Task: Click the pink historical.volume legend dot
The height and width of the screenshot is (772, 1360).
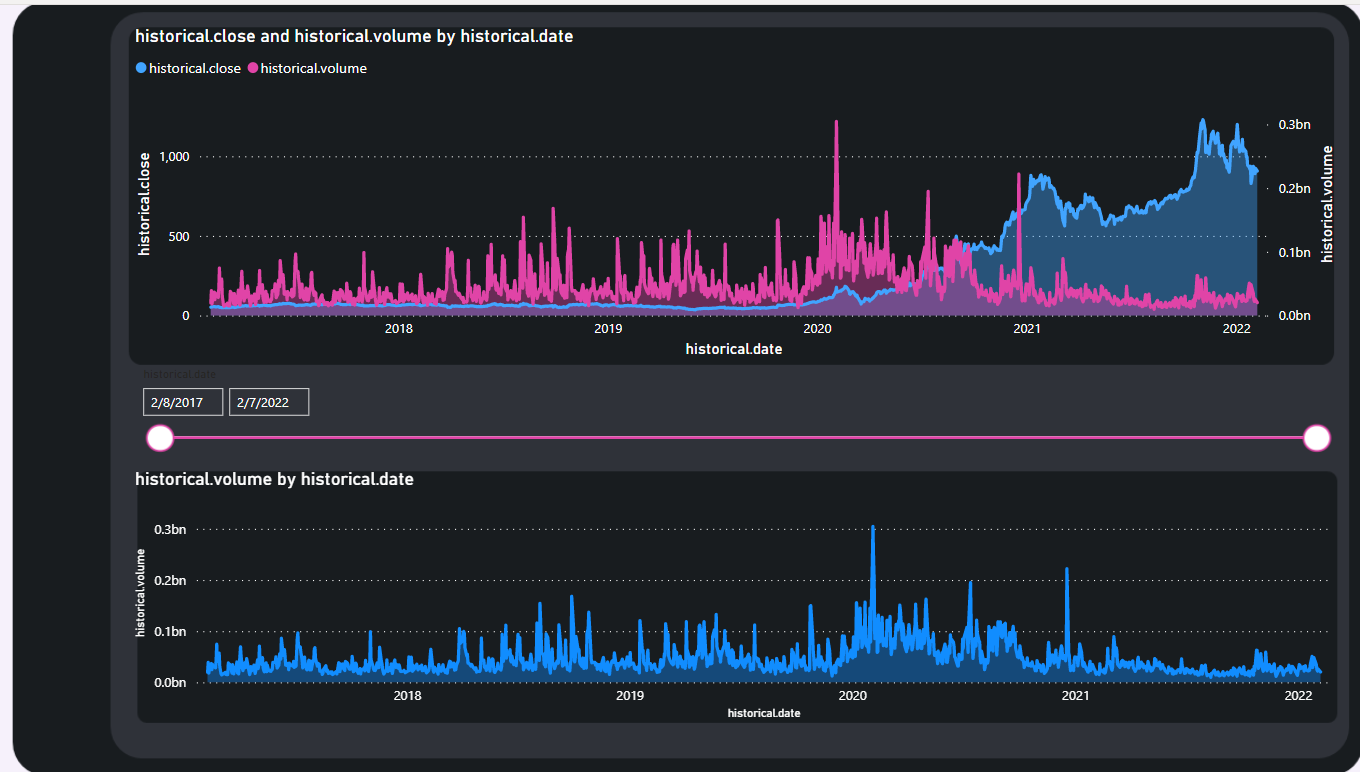Action: [x=253, y=68]
